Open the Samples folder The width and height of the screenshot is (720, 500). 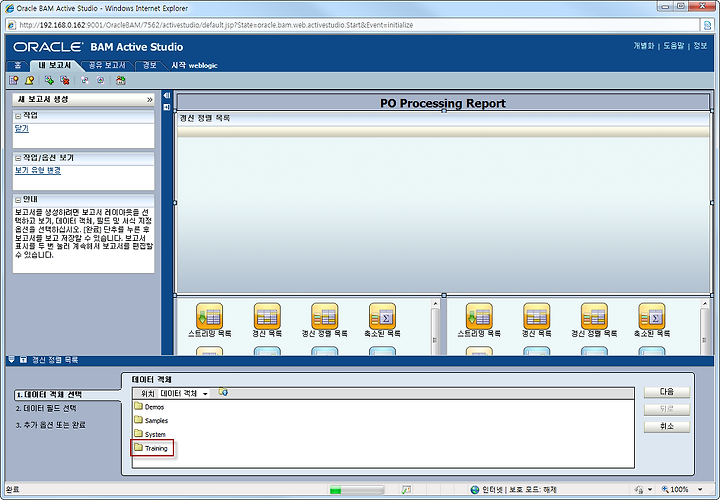pos(151,420)
